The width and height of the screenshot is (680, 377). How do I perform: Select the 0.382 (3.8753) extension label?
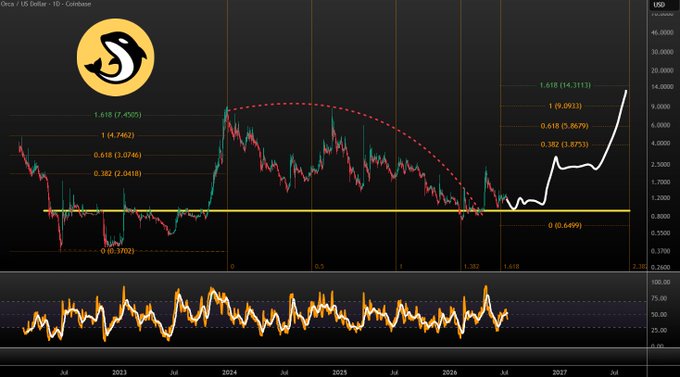tap(565, 144)
